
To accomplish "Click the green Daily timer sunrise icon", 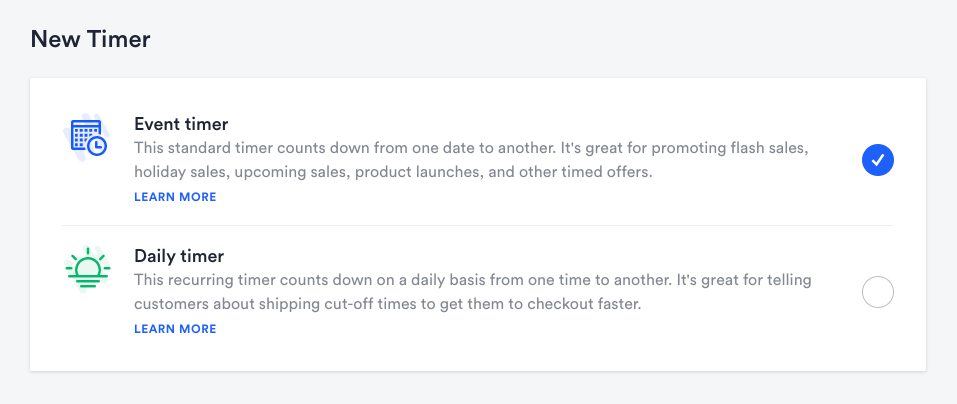I will click(x=88, y=268).
